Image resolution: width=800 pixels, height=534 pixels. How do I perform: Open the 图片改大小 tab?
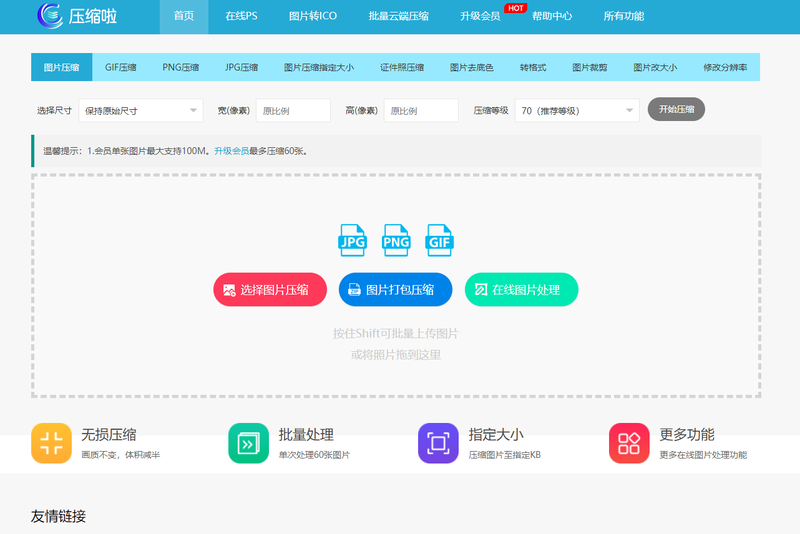click(655, 67)
